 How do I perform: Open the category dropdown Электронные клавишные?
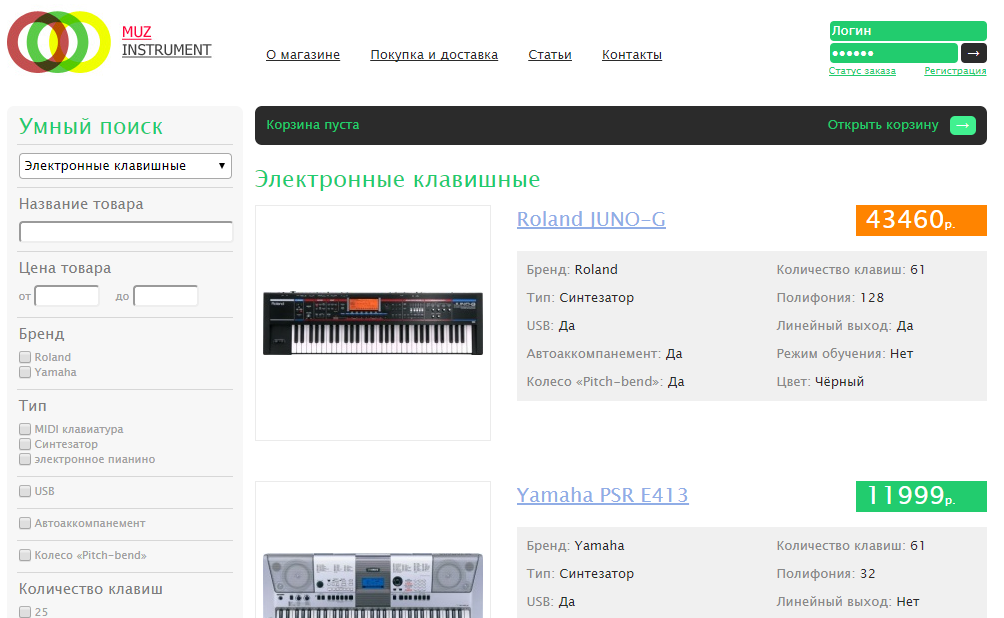(126, 166)
